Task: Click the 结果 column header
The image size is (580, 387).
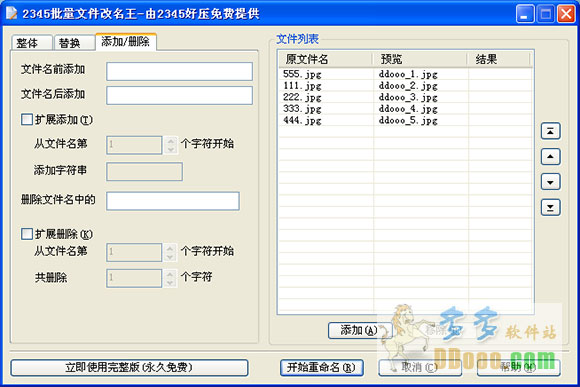Action: point(499,59)
